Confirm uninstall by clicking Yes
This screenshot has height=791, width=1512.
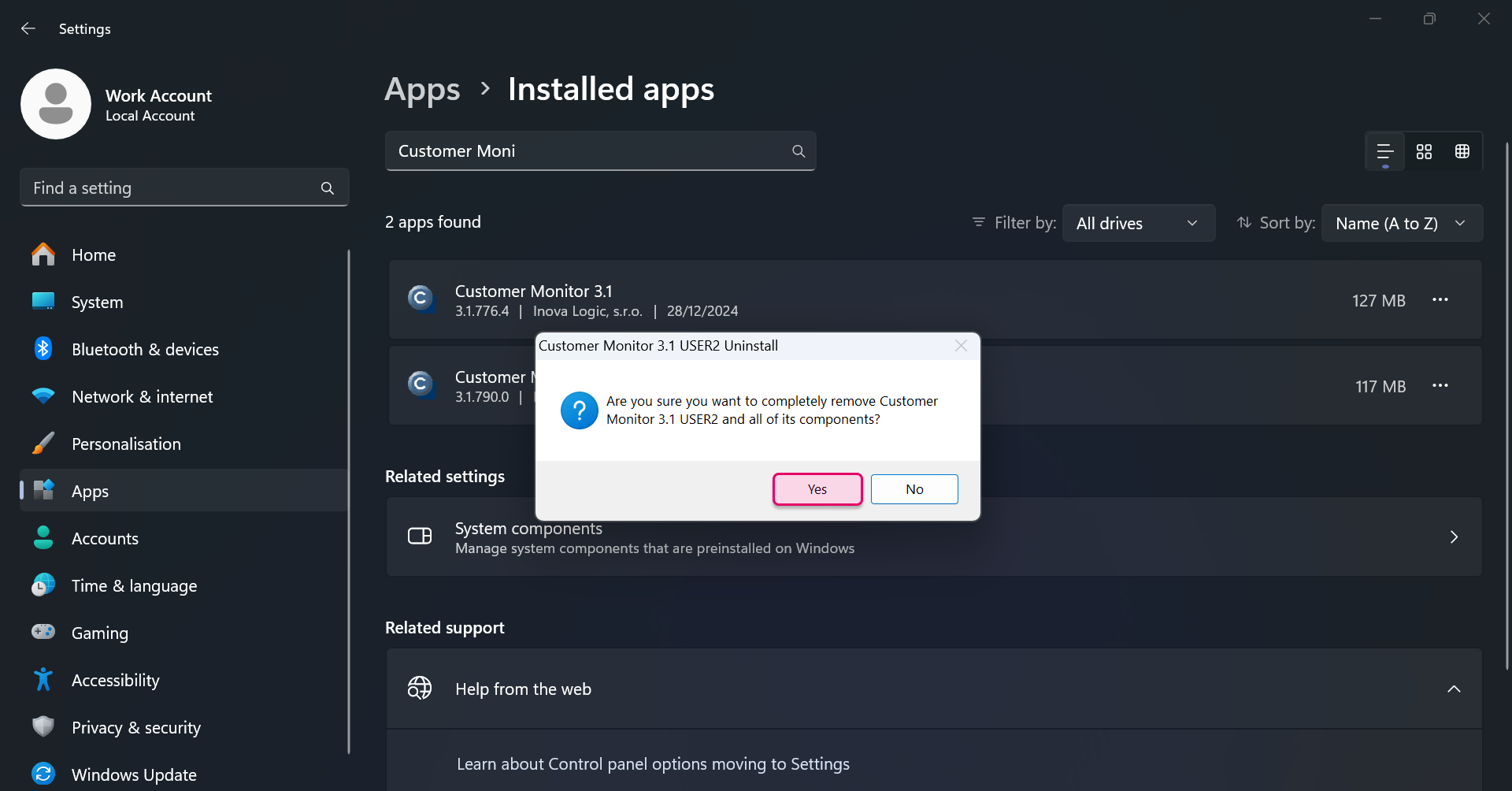click(817, 489)
